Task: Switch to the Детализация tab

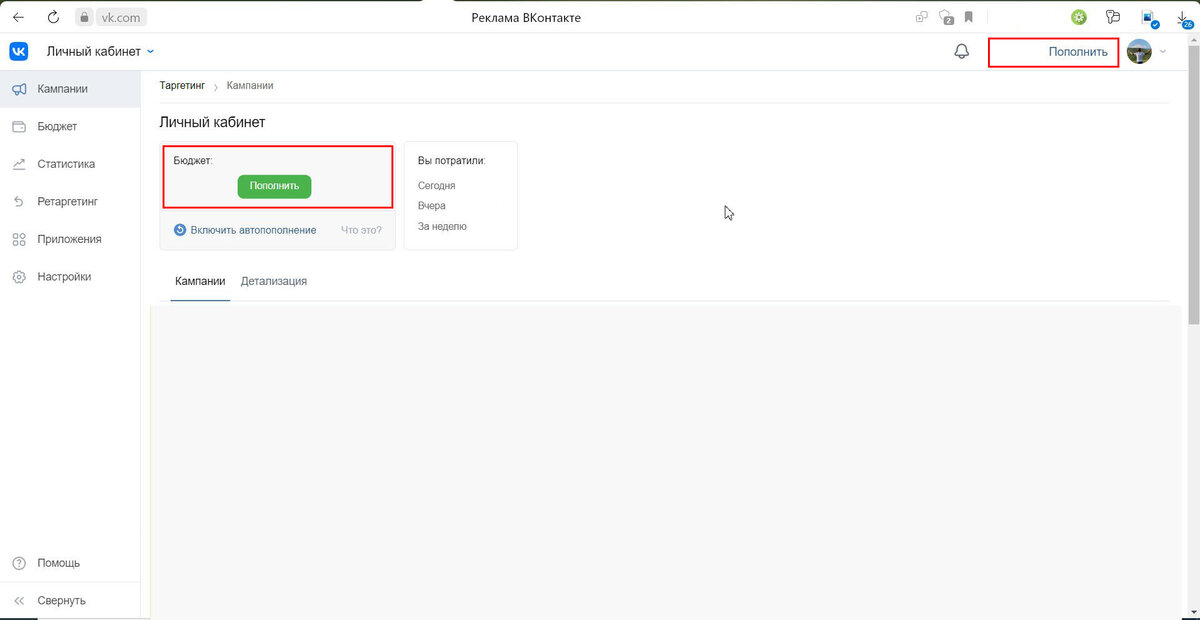Action: (274, 281)
